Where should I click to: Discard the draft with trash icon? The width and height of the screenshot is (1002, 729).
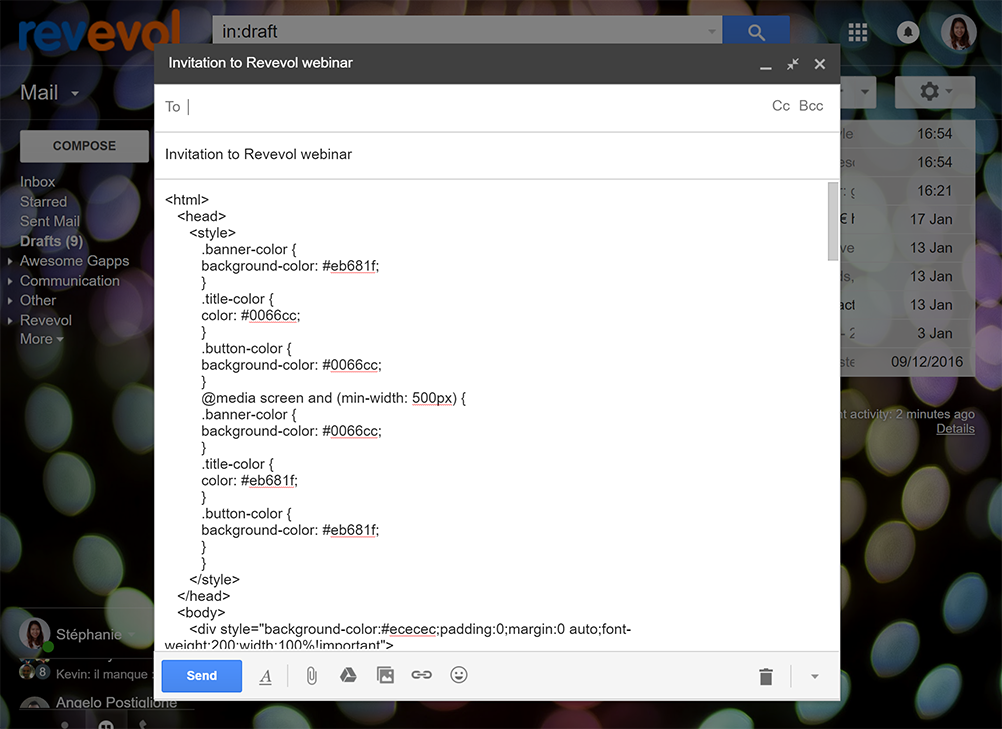point(766,676)
